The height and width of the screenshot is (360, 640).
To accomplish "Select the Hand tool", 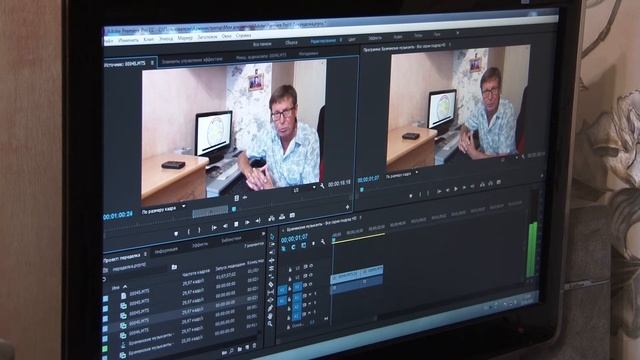I will click(270, 316).
